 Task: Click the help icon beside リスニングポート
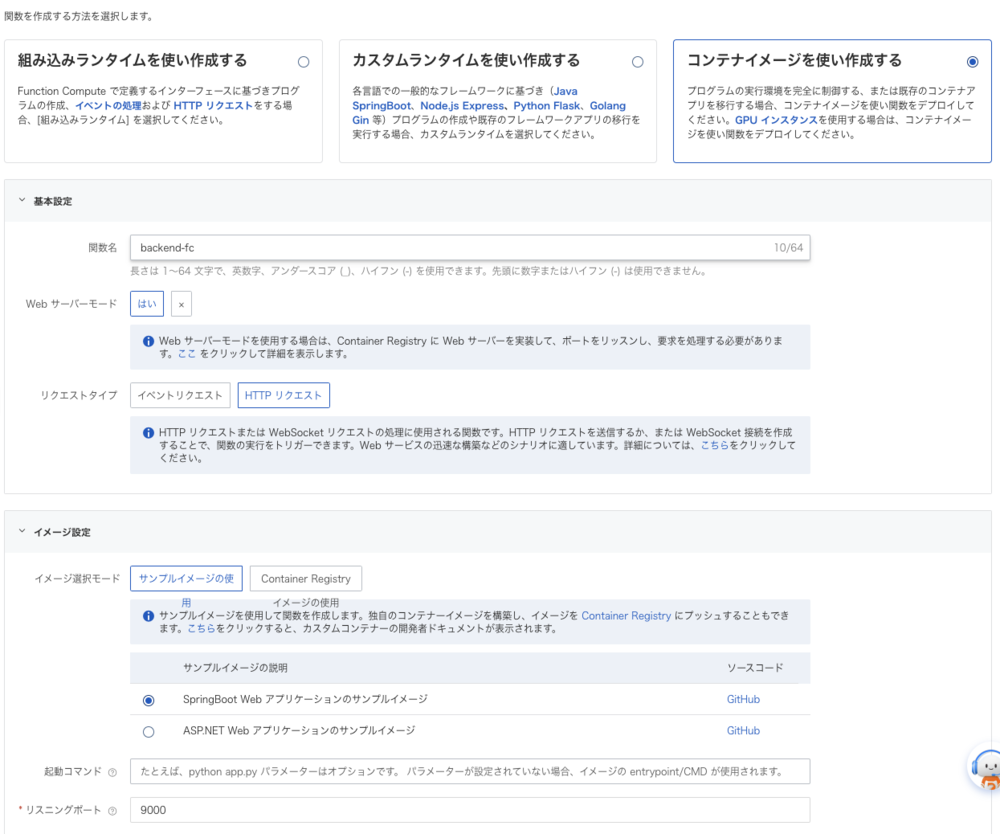click(112, 810)
